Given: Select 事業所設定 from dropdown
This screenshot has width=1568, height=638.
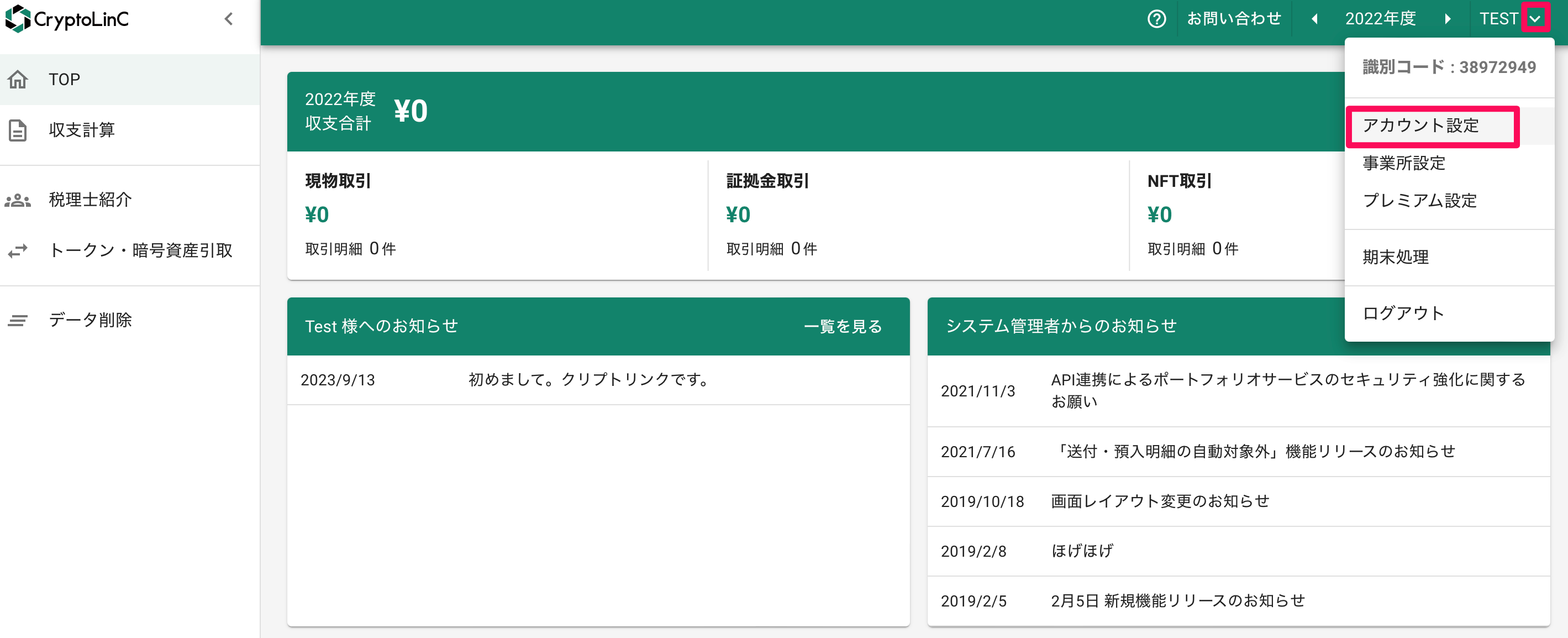Looking at the screenshot, I should pyautogui.click(x=1449, y=163).
